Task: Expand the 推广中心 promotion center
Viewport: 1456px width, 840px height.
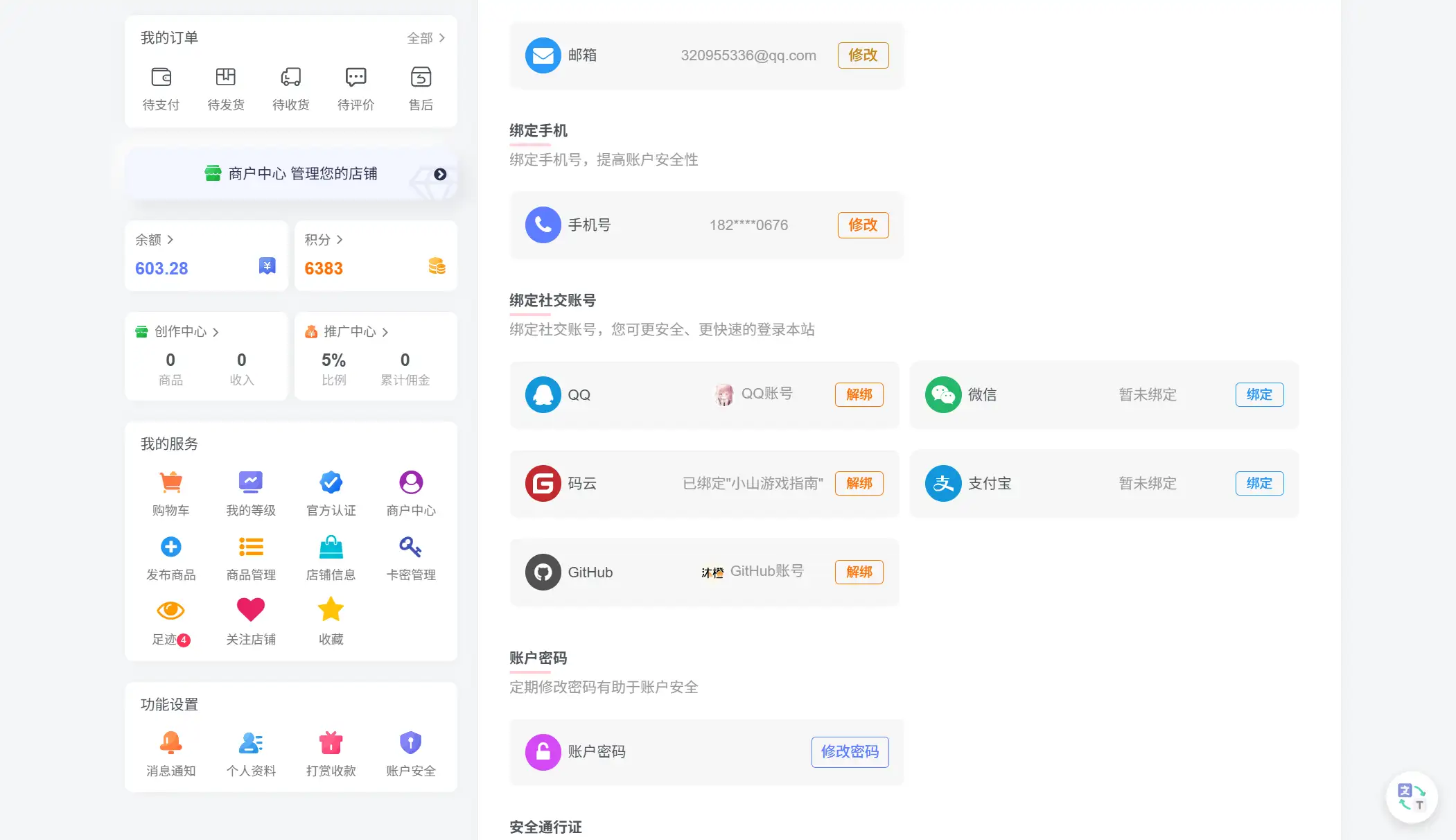Action: [347, 332]
